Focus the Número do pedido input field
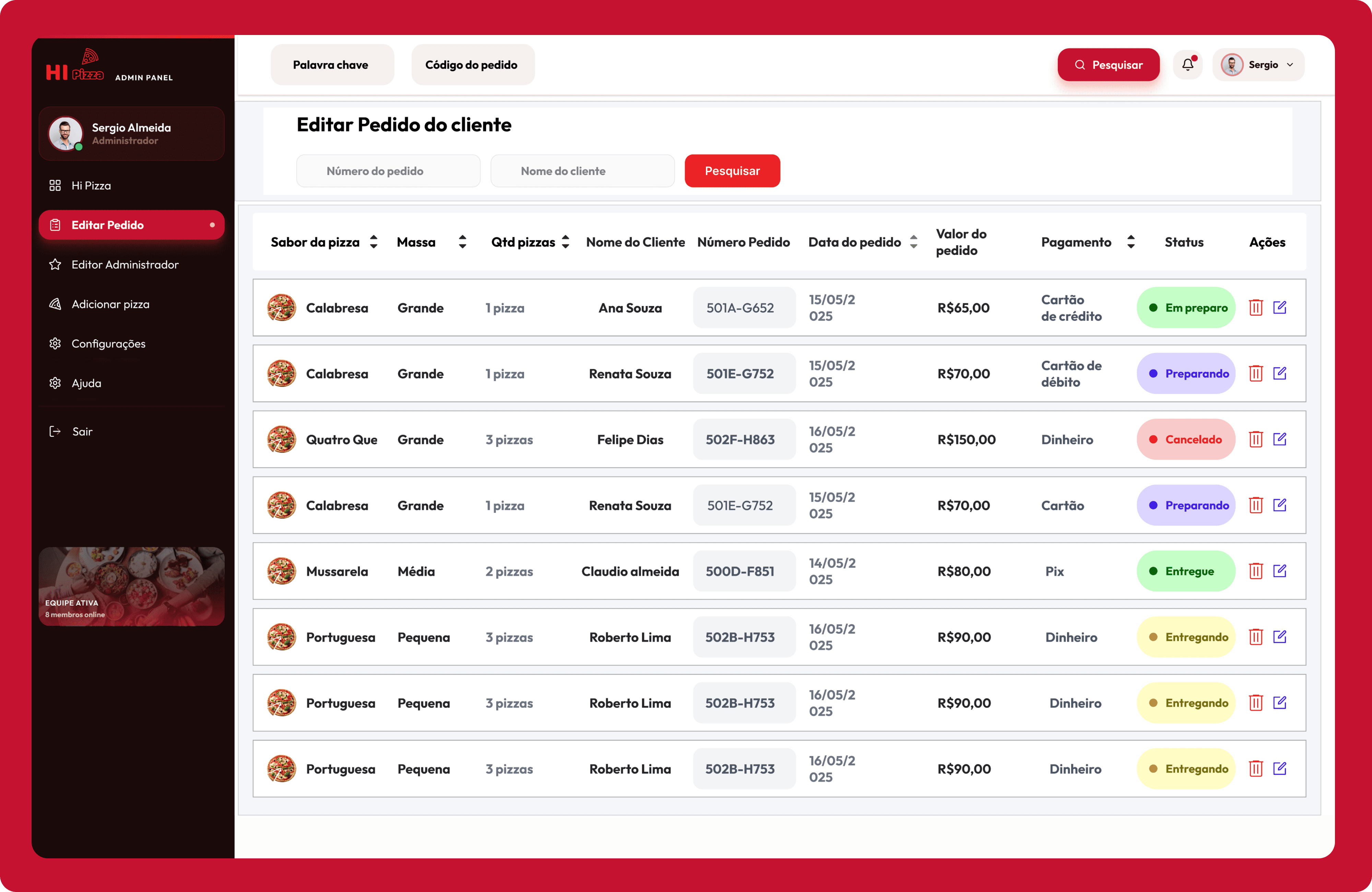 [x=389, y=171]
